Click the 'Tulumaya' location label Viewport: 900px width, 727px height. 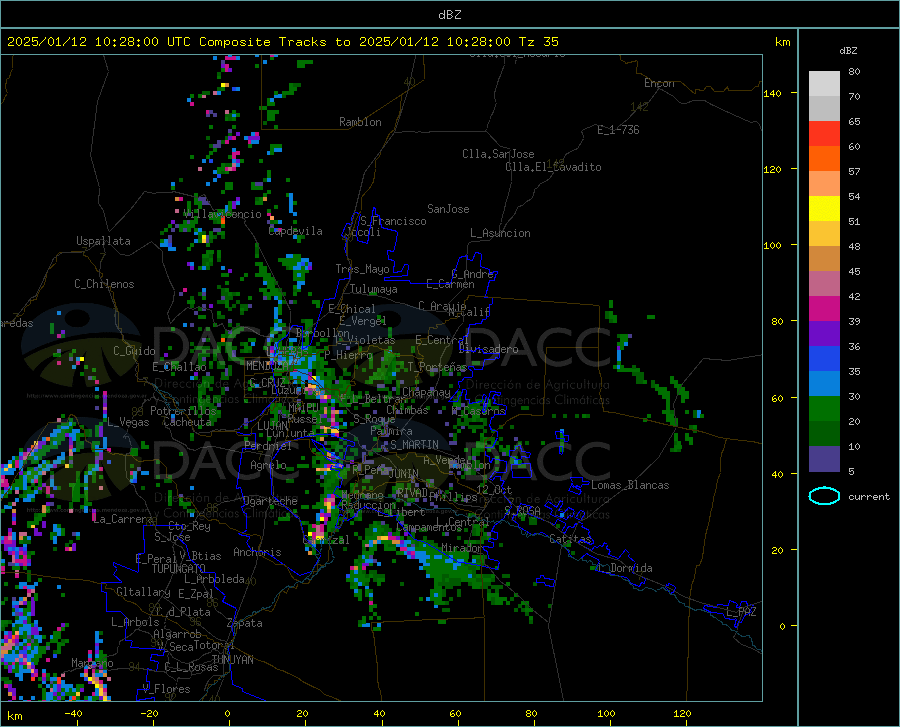click(x=374, y=289)
